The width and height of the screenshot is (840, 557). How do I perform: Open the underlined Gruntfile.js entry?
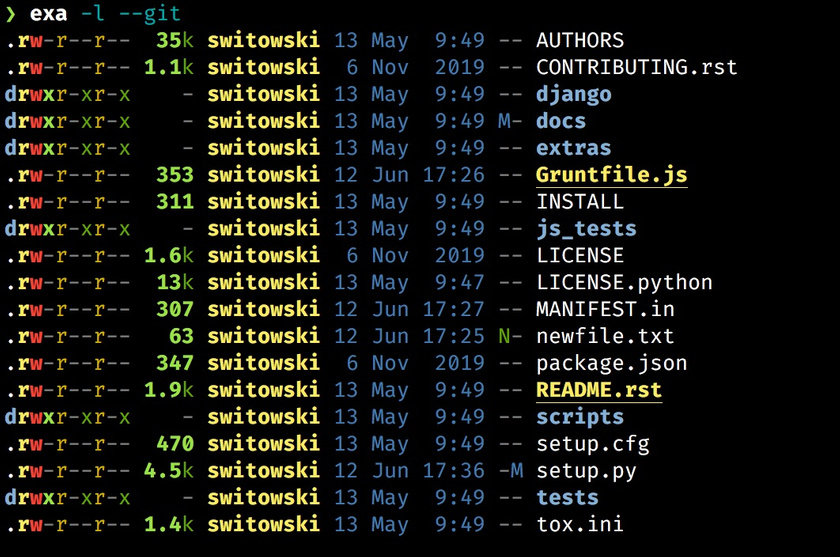(611, 175)
